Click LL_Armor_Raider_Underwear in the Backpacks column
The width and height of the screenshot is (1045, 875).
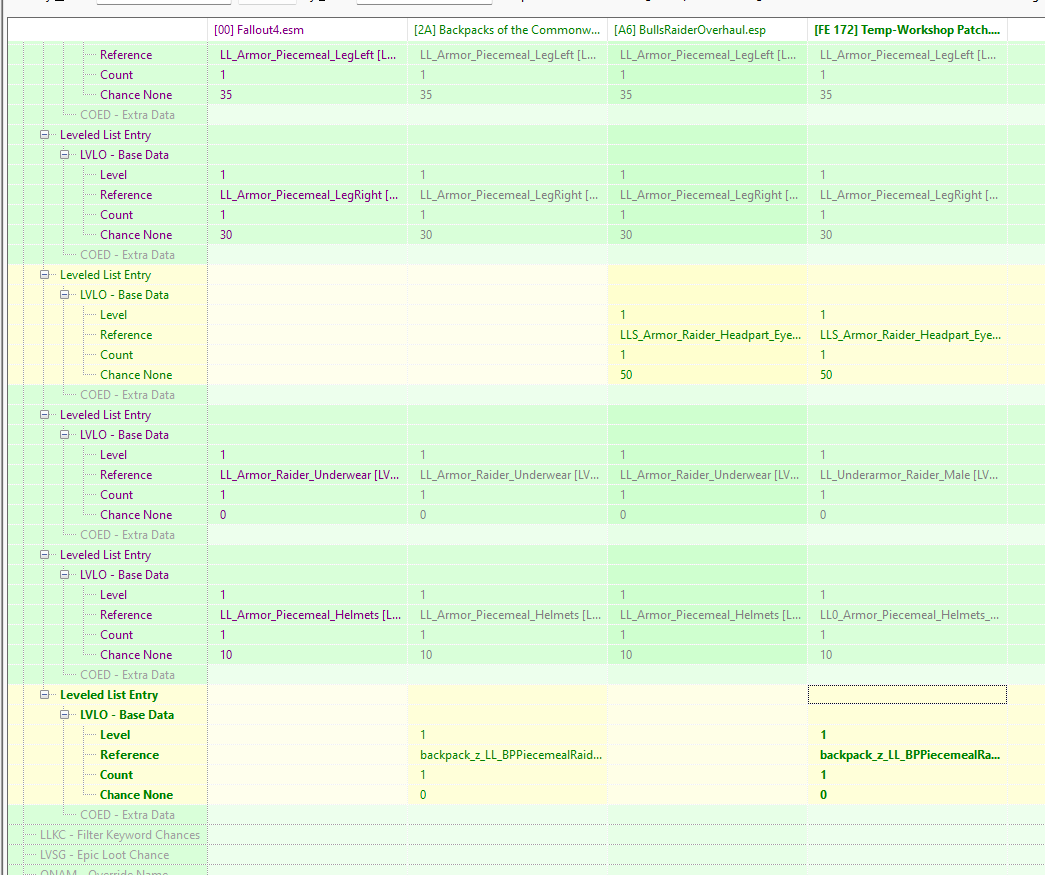click(x=508, y=474)
